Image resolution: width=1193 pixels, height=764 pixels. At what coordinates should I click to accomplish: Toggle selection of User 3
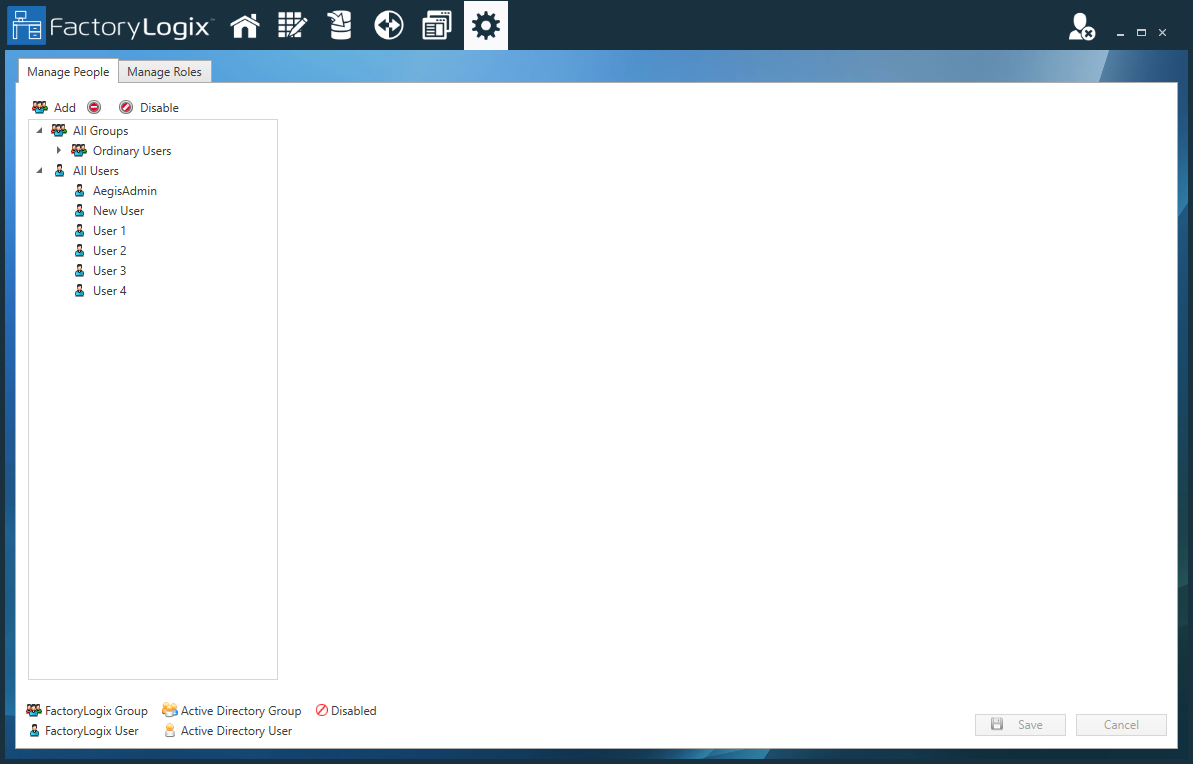click(109, 270)
